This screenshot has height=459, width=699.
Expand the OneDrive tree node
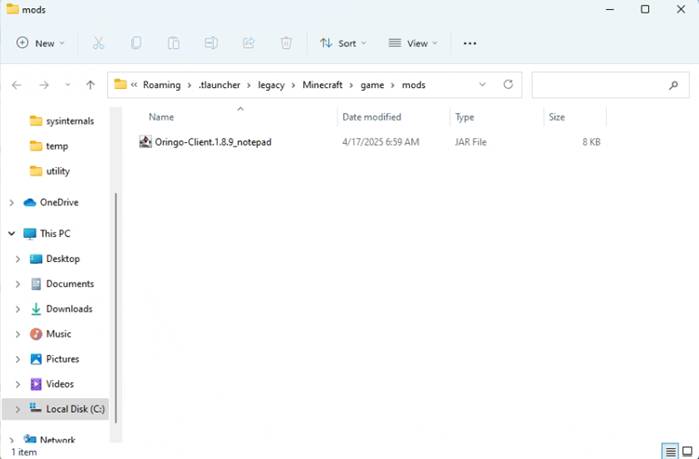pyautogui.click(x=12, y=202)
